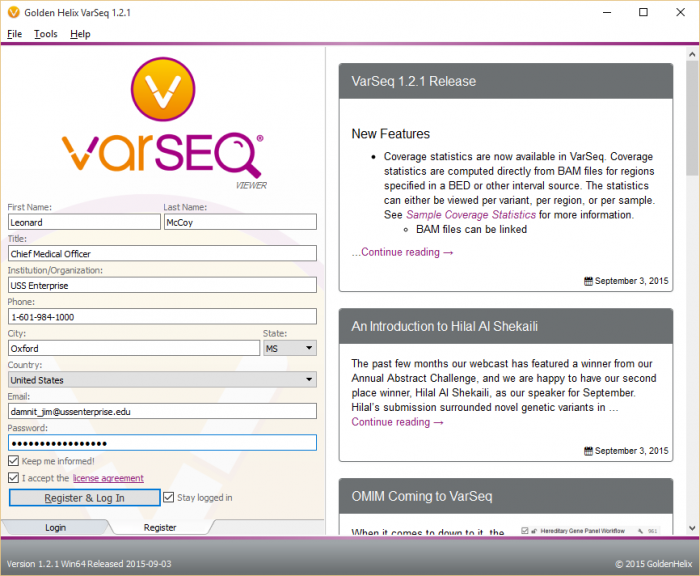This screenshot has width=700, height=576.
Task: Uncheck the Stay logged in checkbox
Action: click(168, 497)
